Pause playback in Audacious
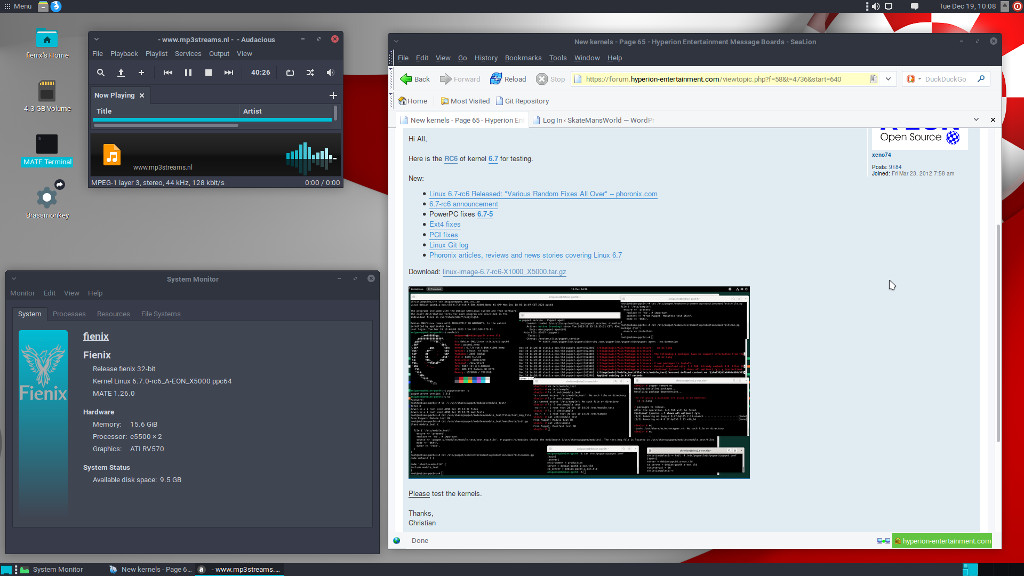The image size is (1024, 576). click(x=188, y=72)
